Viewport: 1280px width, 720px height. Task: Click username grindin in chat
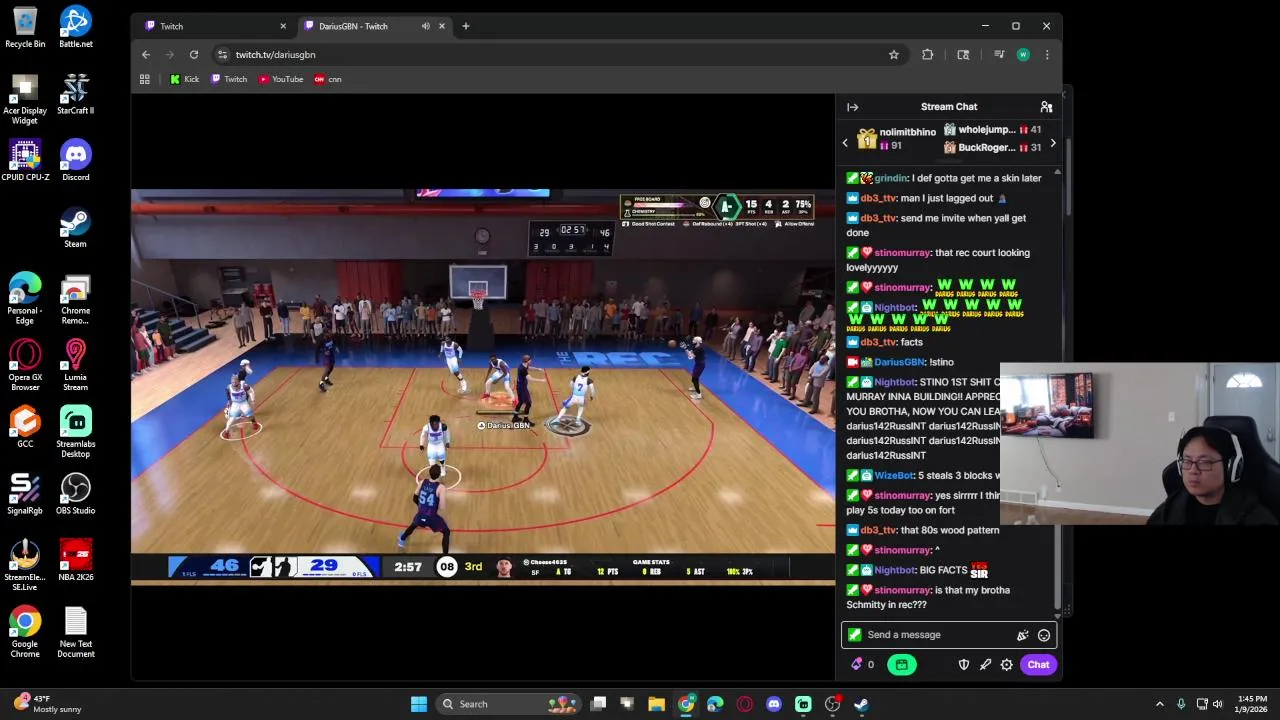click(x=891, y=178)
